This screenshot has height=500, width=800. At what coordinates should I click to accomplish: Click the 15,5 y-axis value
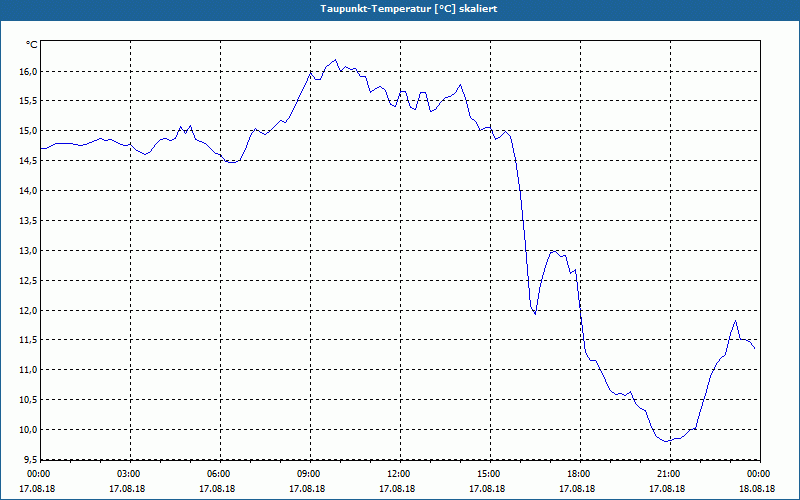[29, 101]
